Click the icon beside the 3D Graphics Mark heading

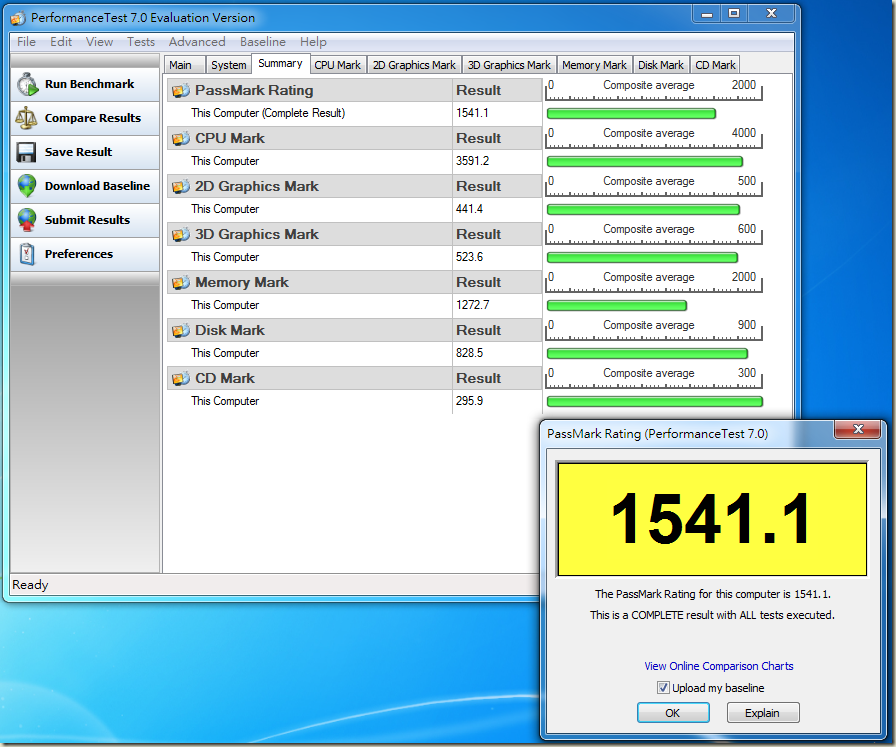point(180,235)
